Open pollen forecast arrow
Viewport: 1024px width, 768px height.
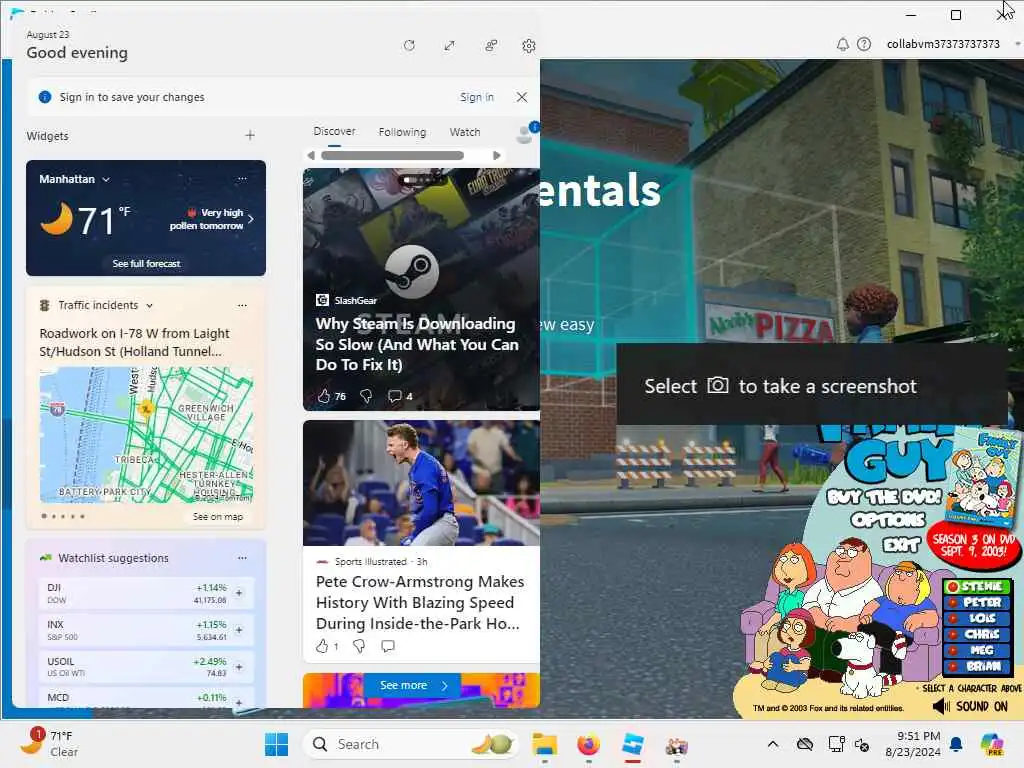[251, 219]
